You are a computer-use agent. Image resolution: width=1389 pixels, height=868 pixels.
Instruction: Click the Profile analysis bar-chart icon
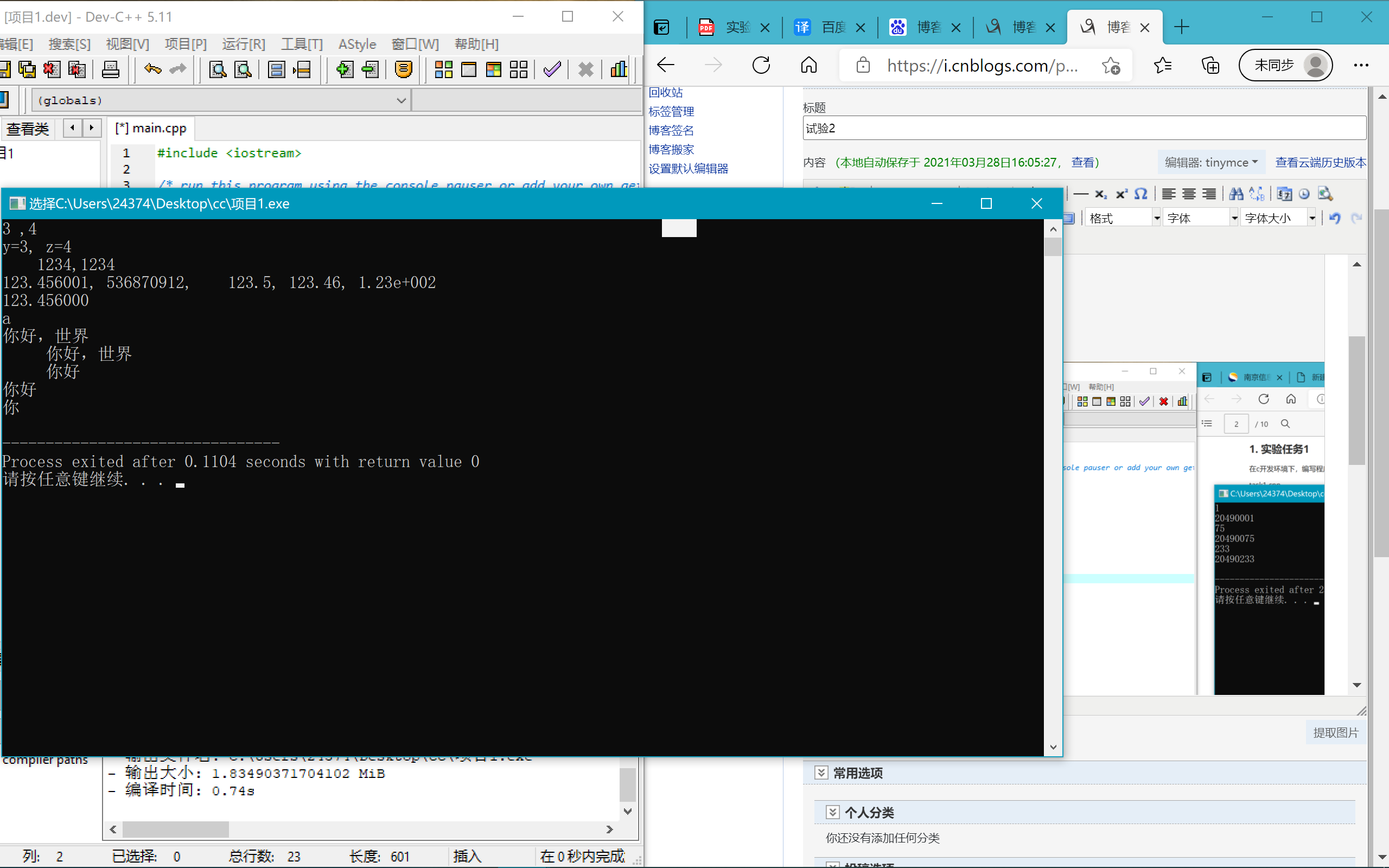coord(618,69)
